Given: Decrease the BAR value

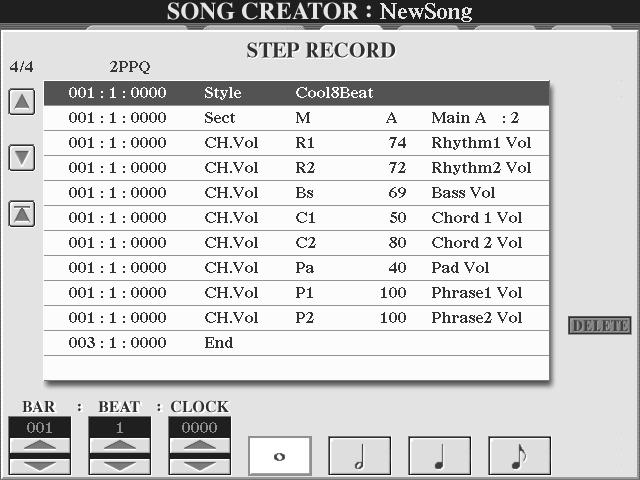Looking at the screenshot, I should [40, 466].
